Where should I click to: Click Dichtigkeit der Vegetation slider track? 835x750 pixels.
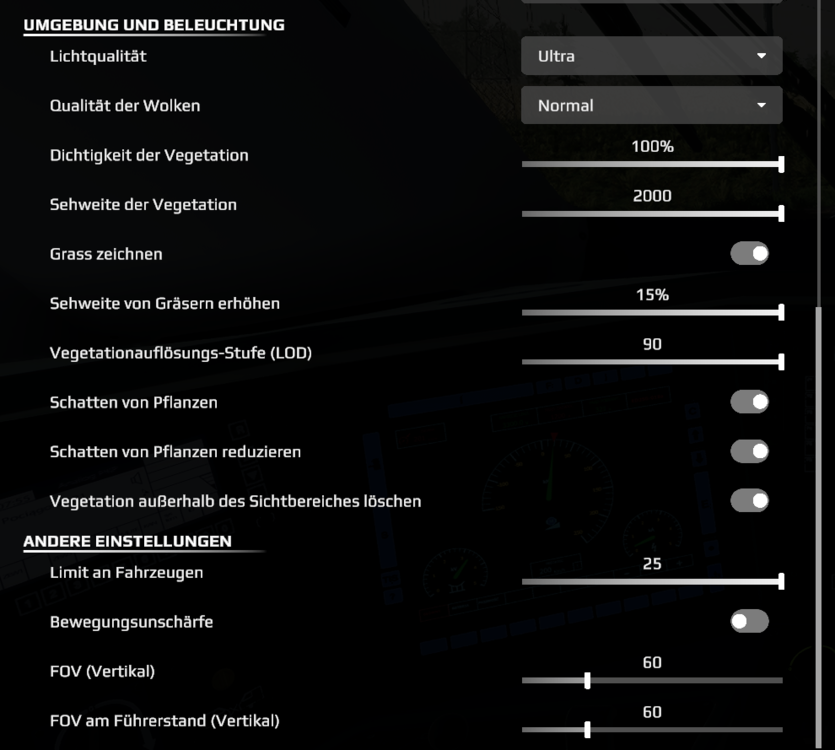coord(651,164)
